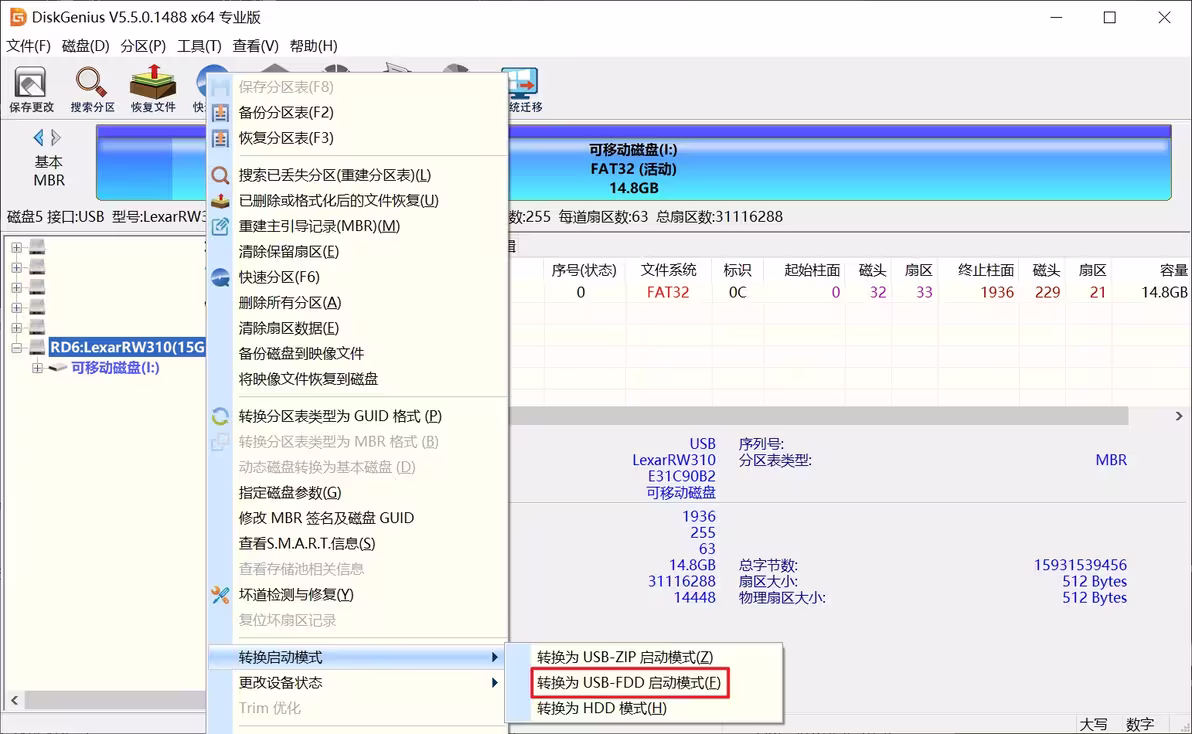The width and height of the screenshot is (1192, 734).
Task: Open the 分区(P) menu
Action: click(143, 46)
